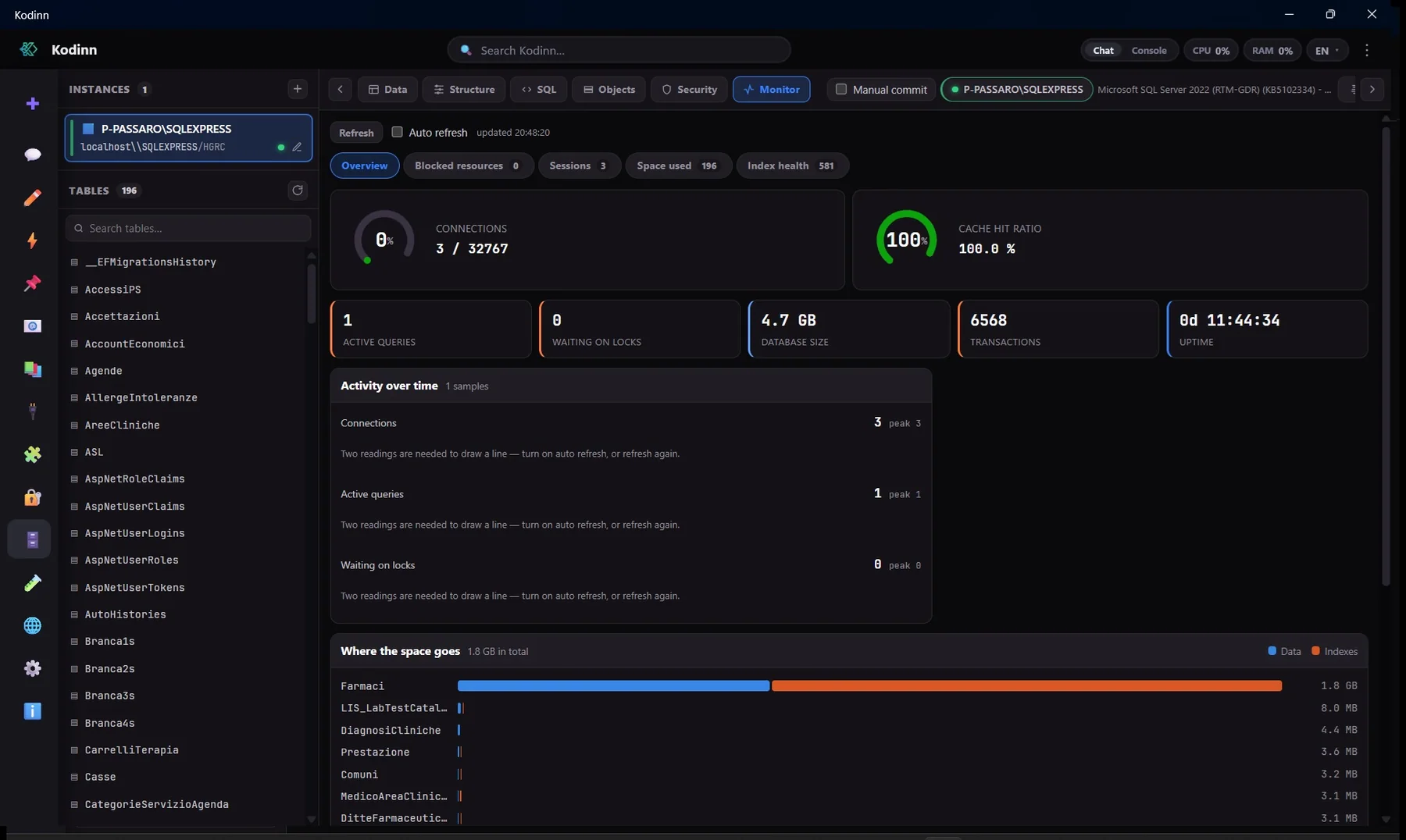The width and height of the screenshot is (1406, 840).
Task: Open the Sessions monitor view
Action: click(x=579, y=166)
